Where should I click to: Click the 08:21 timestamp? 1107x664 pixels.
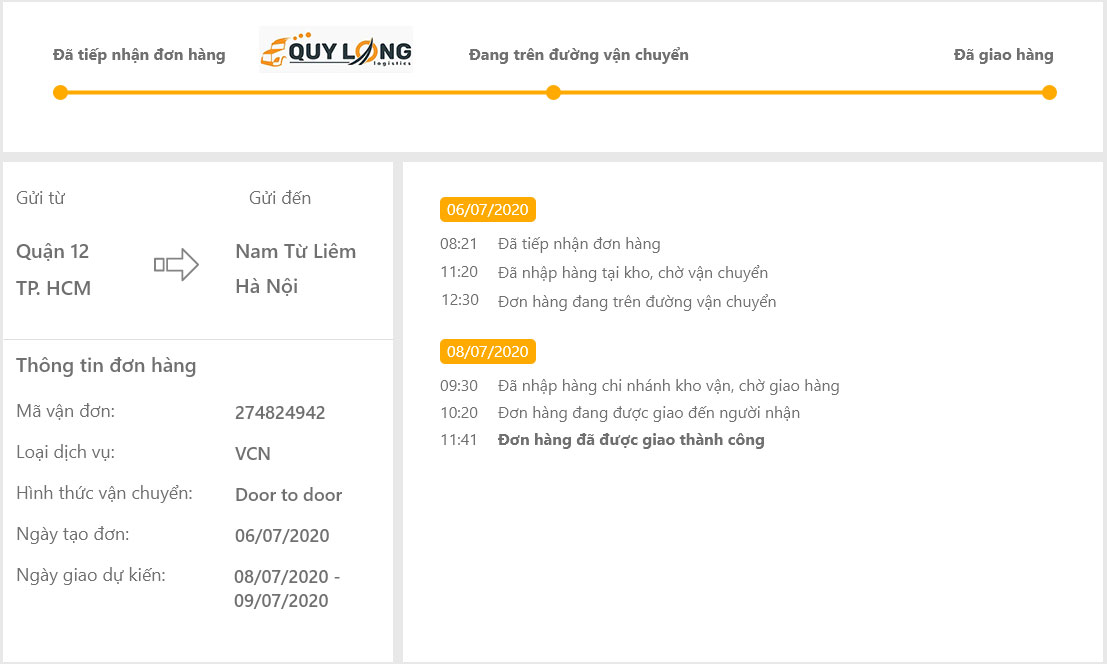[459, 243]
